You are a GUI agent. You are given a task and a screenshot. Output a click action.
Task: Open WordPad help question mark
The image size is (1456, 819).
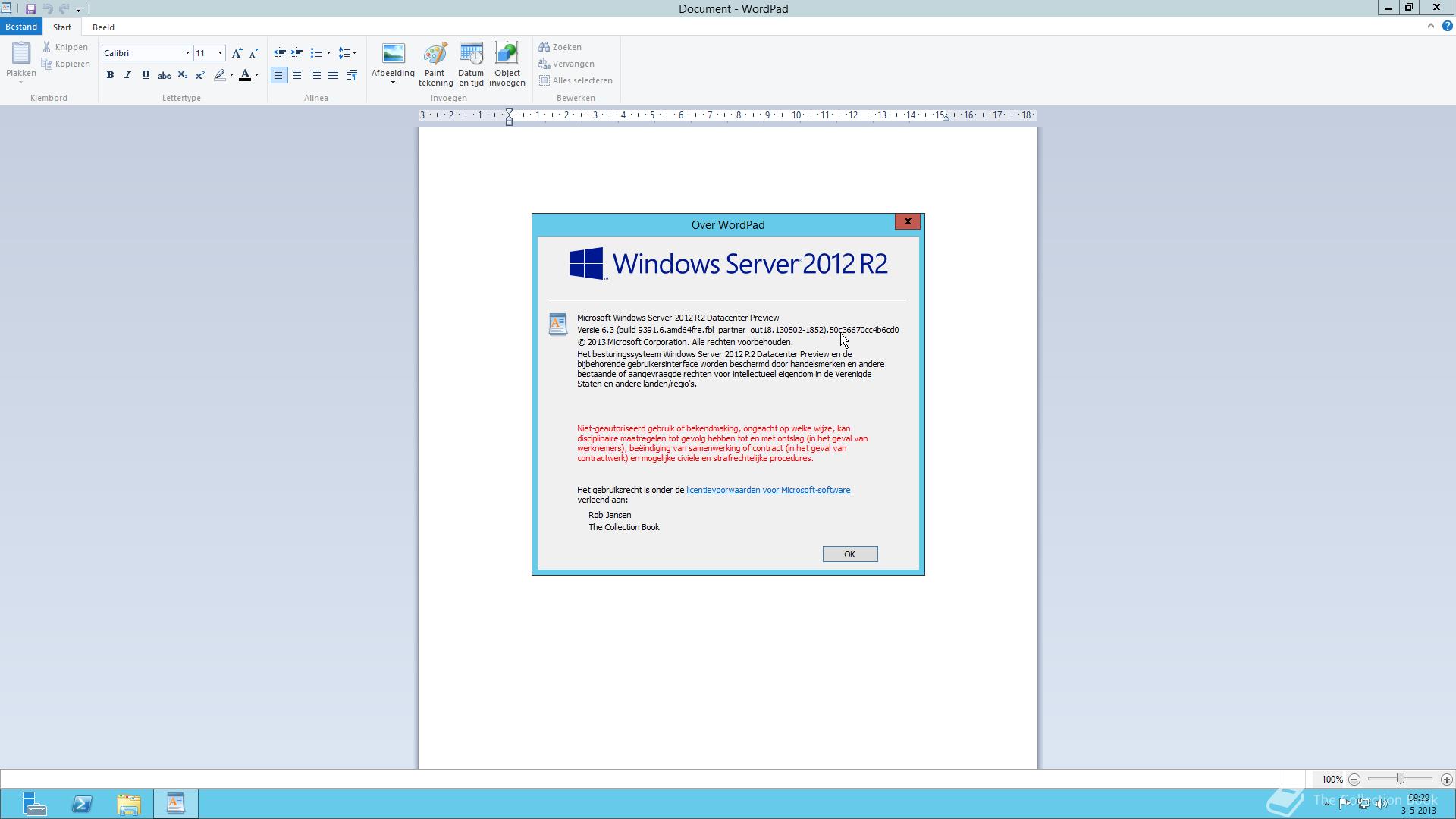[1447, 26]
